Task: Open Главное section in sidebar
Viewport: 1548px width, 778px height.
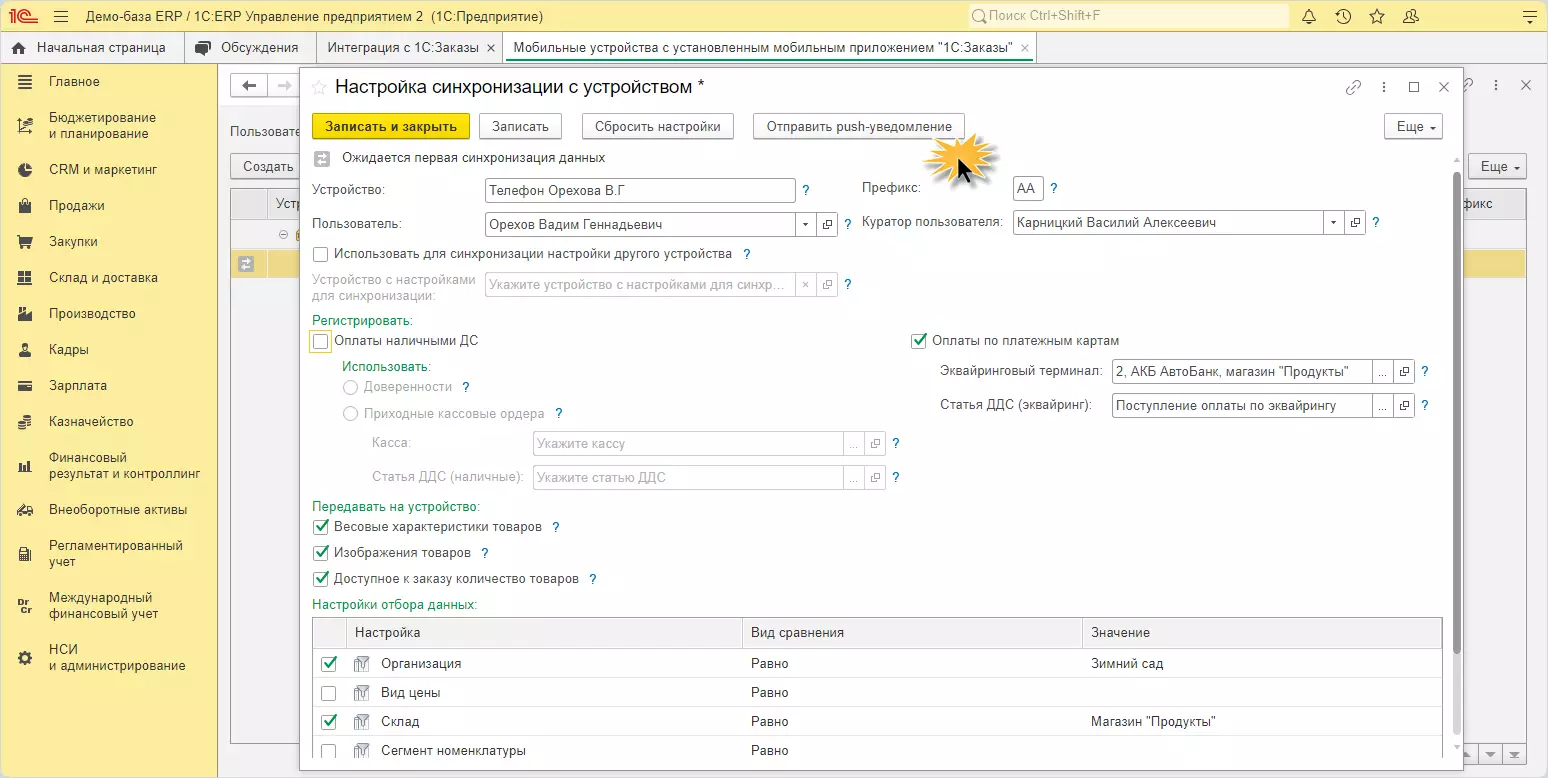Action: (x=74, y=82)
